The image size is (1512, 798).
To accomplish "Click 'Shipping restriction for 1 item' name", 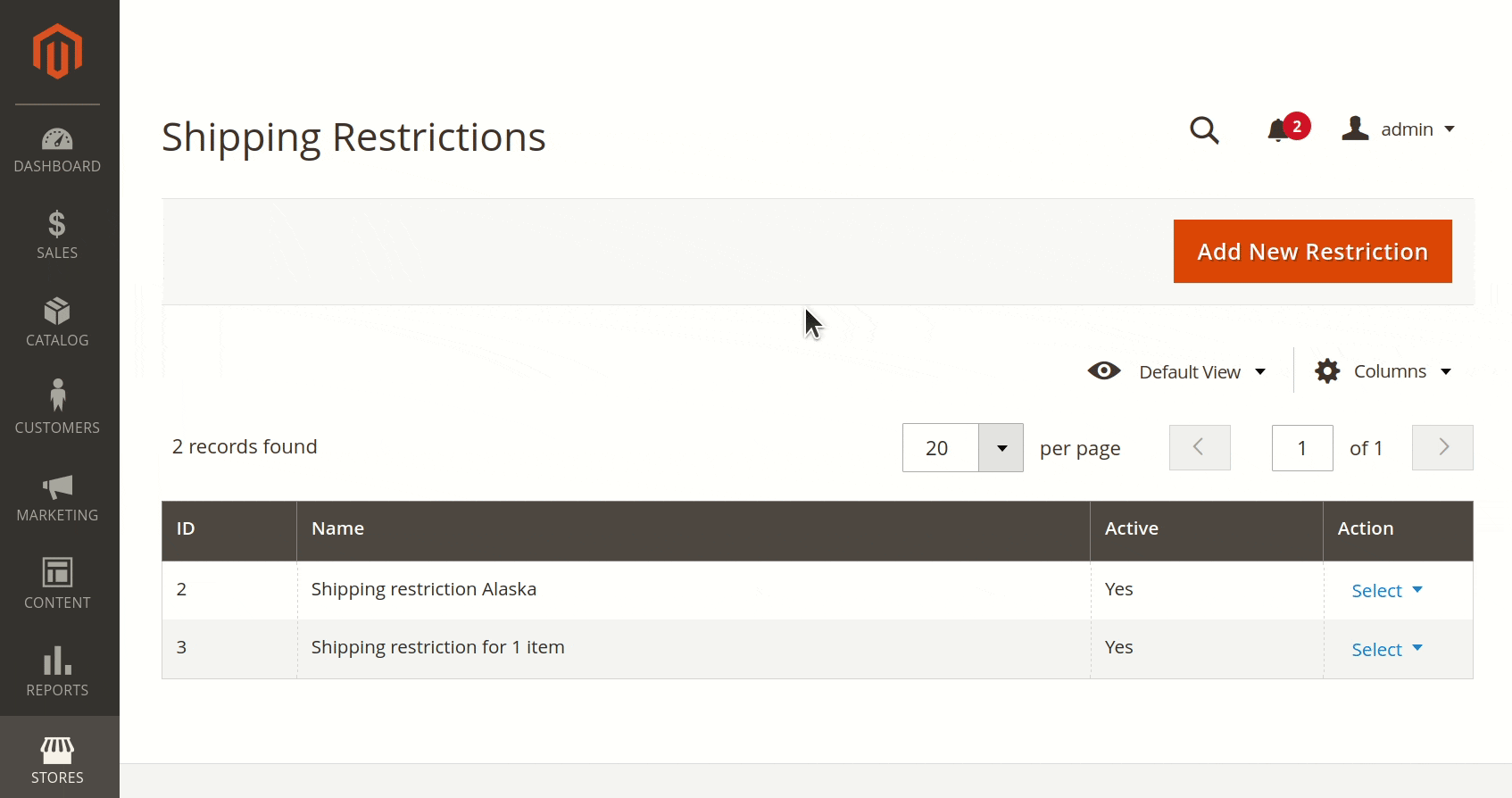I will click(x=437, y=647).
